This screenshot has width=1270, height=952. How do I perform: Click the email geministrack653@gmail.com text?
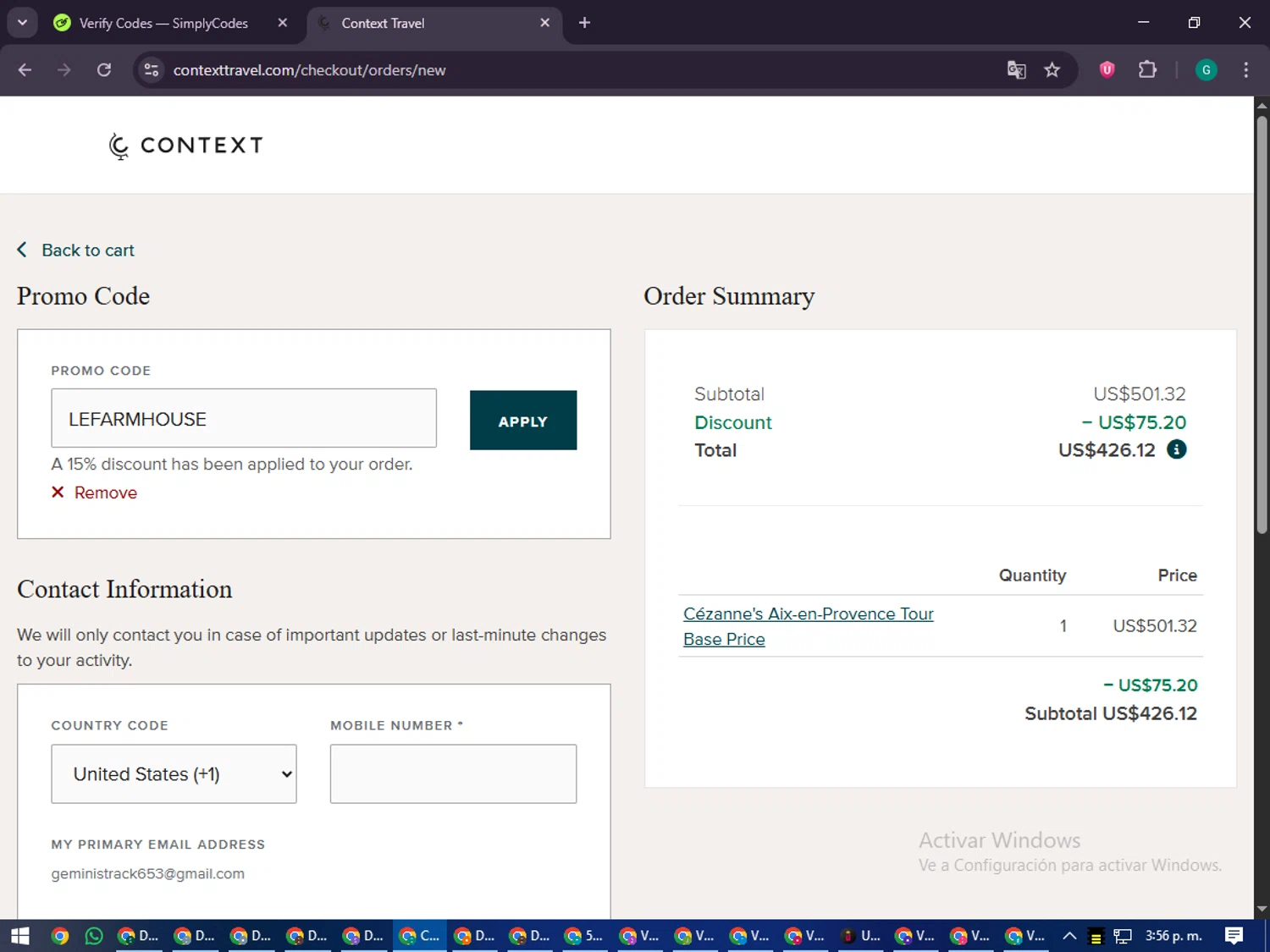tap(147, 873)
